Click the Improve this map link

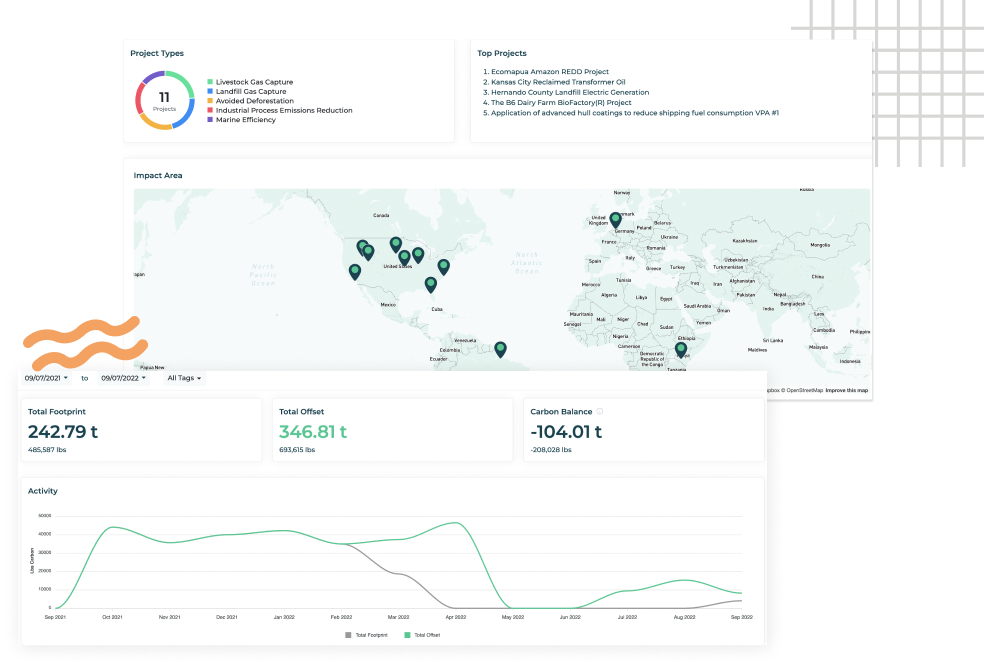coord(846,390)
